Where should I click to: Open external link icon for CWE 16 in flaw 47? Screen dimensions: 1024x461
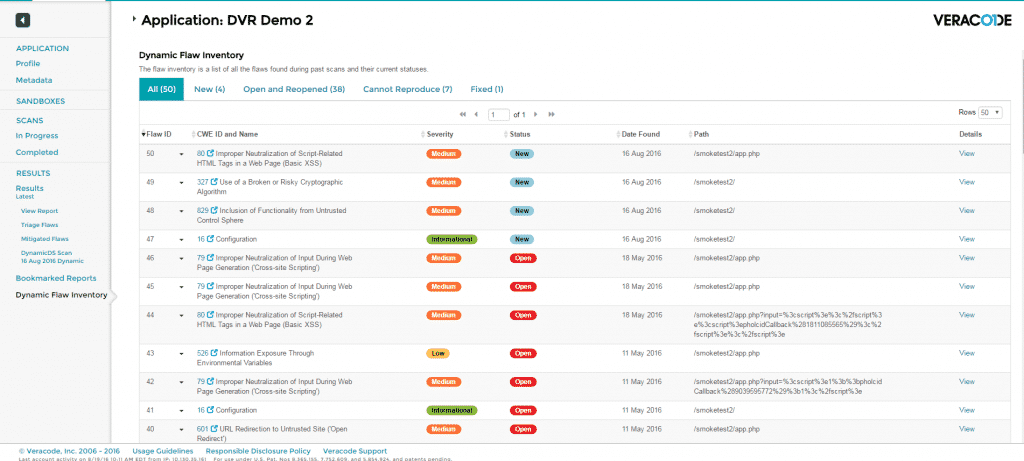(210, 239)
